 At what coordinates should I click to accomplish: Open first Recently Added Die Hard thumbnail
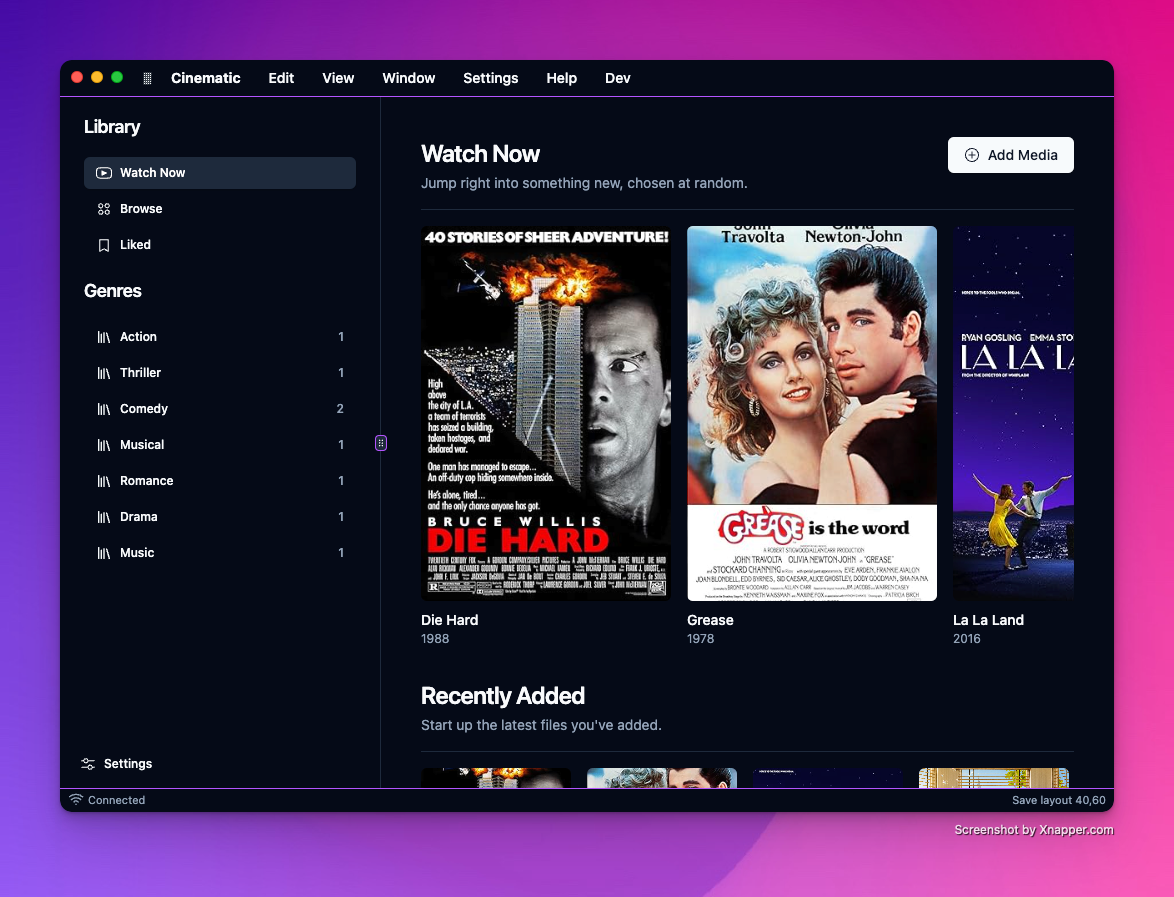click(496, 778)
